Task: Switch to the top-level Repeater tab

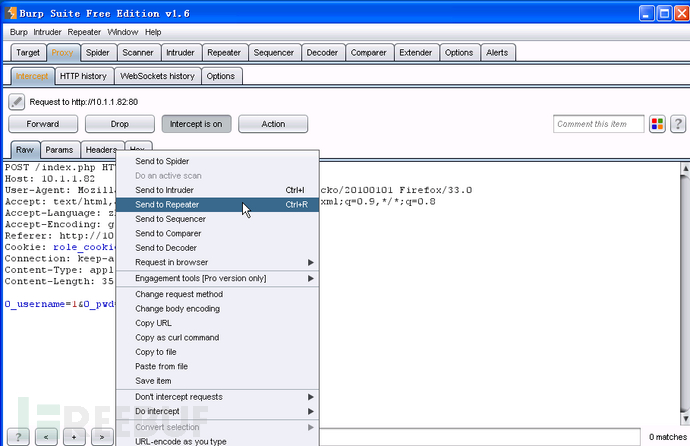Action: pyautogui.click(x=224, y=53)
